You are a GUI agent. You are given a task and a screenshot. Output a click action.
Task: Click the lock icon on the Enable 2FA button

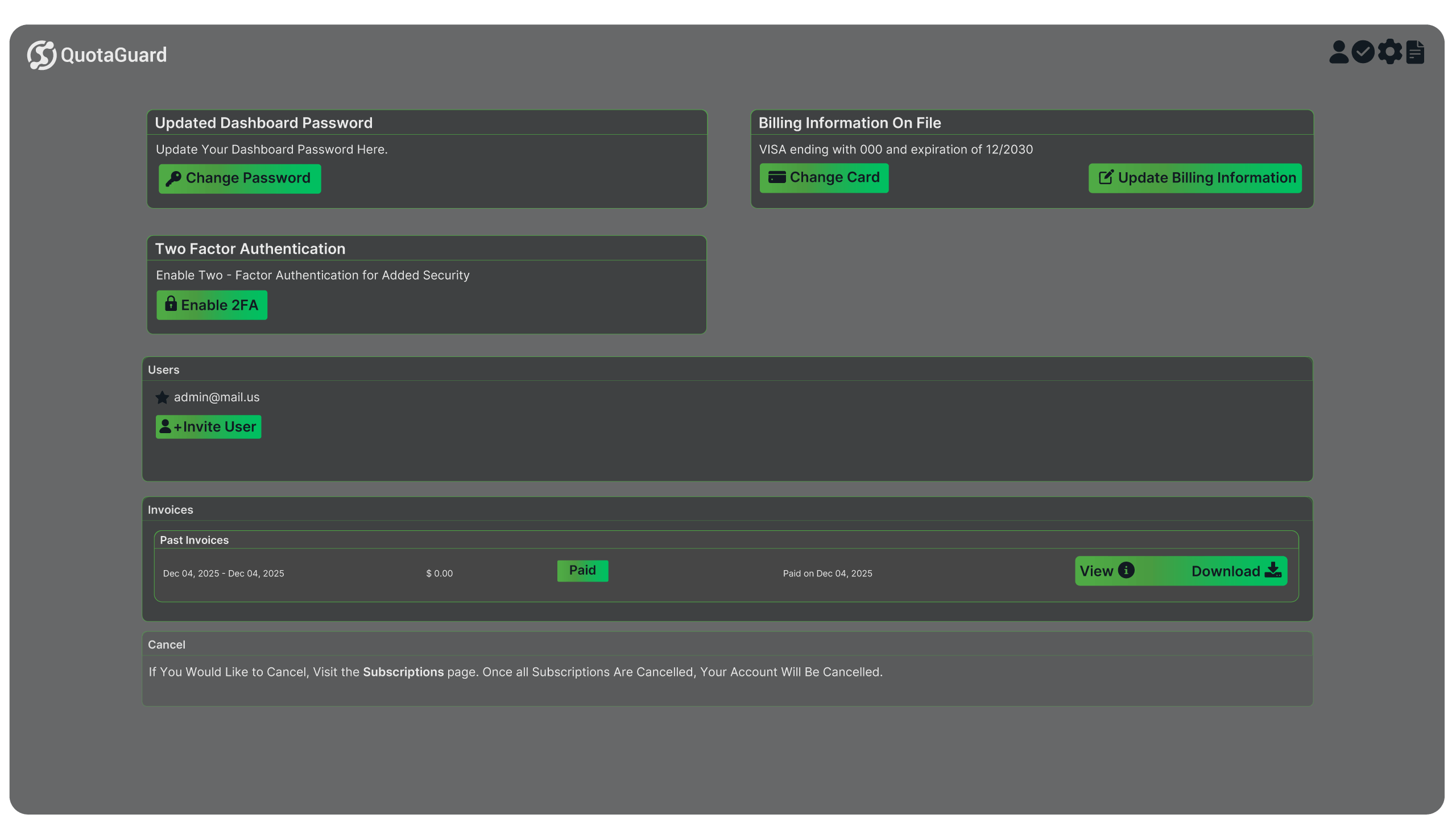[x=172, y=305]
